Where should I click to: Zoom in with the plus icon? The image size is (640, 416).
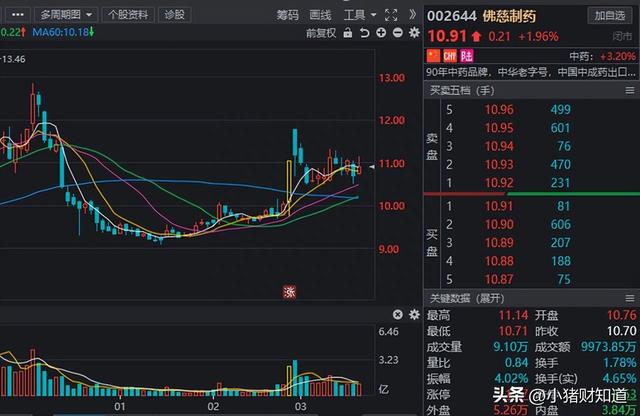[381, 33]
